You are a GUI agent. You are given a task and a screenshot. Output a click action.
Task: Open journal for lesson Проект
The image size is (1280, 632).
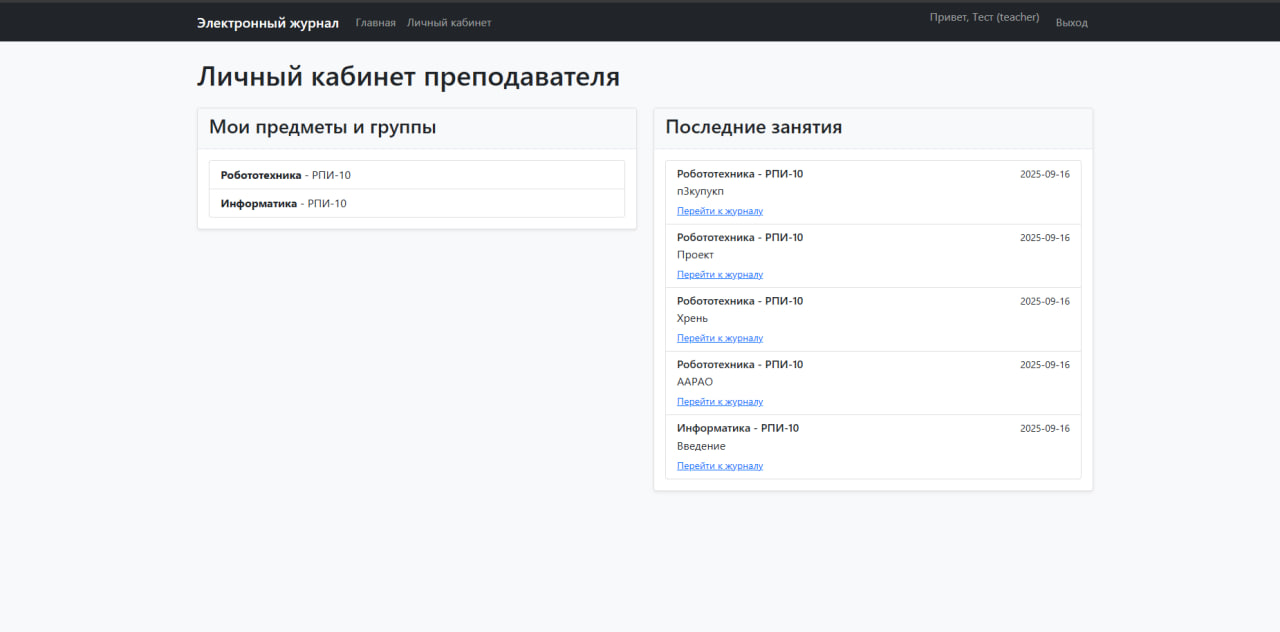click(720, 274)
